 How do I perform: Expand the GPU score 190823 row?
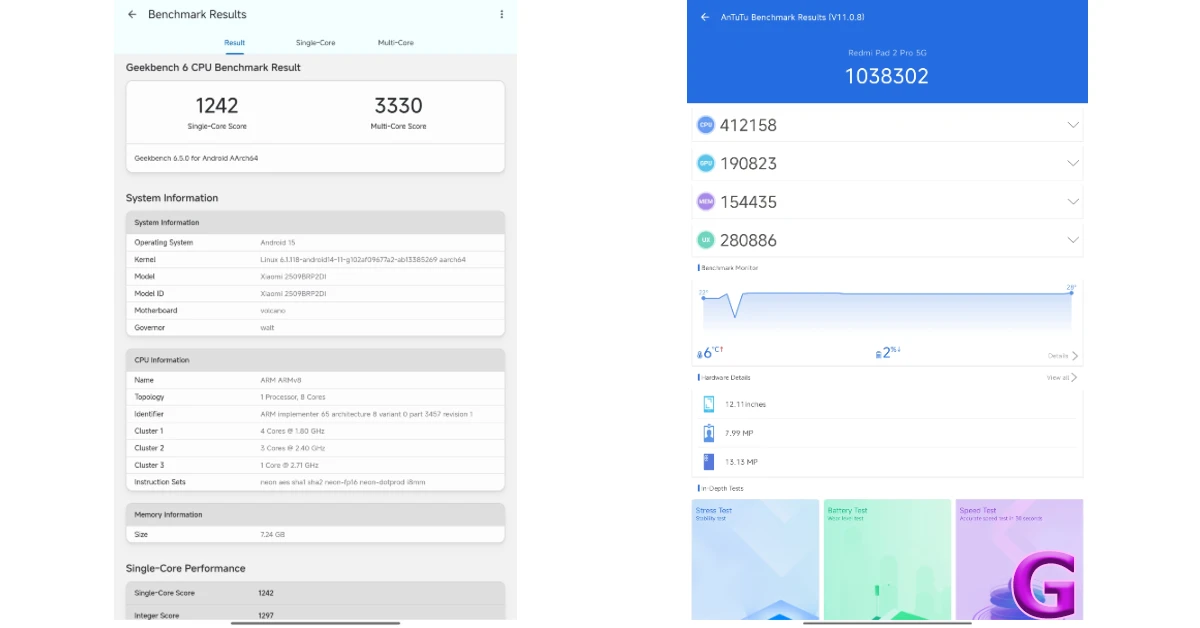tap(1072, 163)
